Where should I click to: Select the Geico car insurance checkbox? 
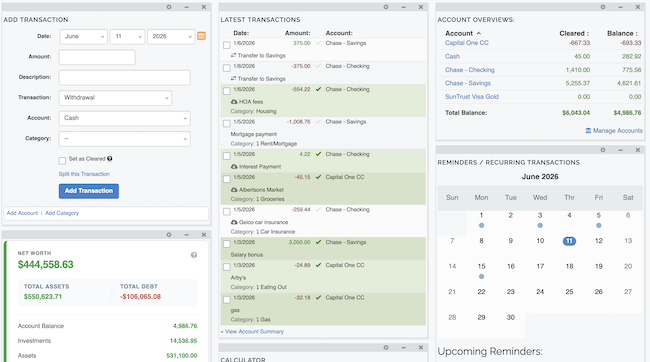point(227,211)
